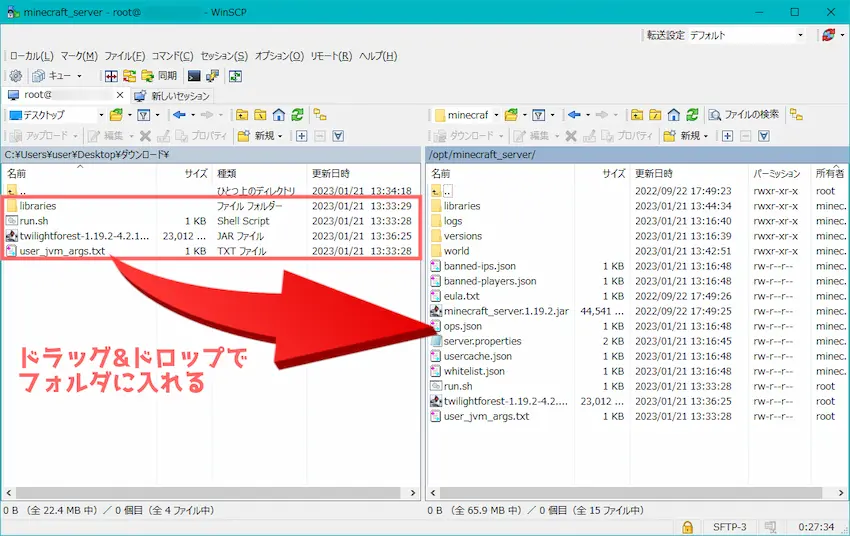The width and height of the screenshot is (850, 536).
Task: Go to parent directory in remote panel
Action: tap(637, 115)
